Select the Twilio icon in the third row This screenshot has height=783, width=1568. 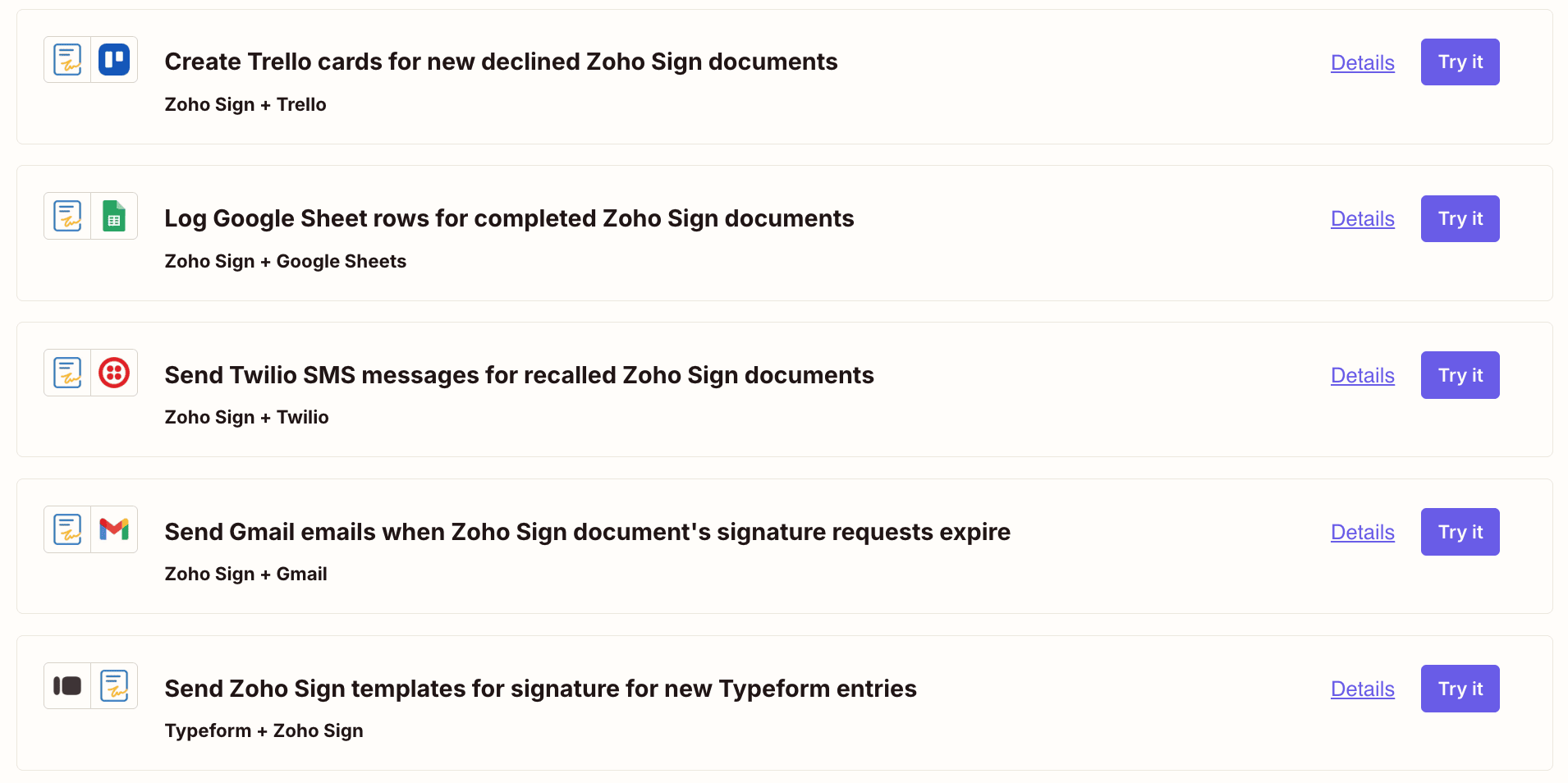(114, 373)
